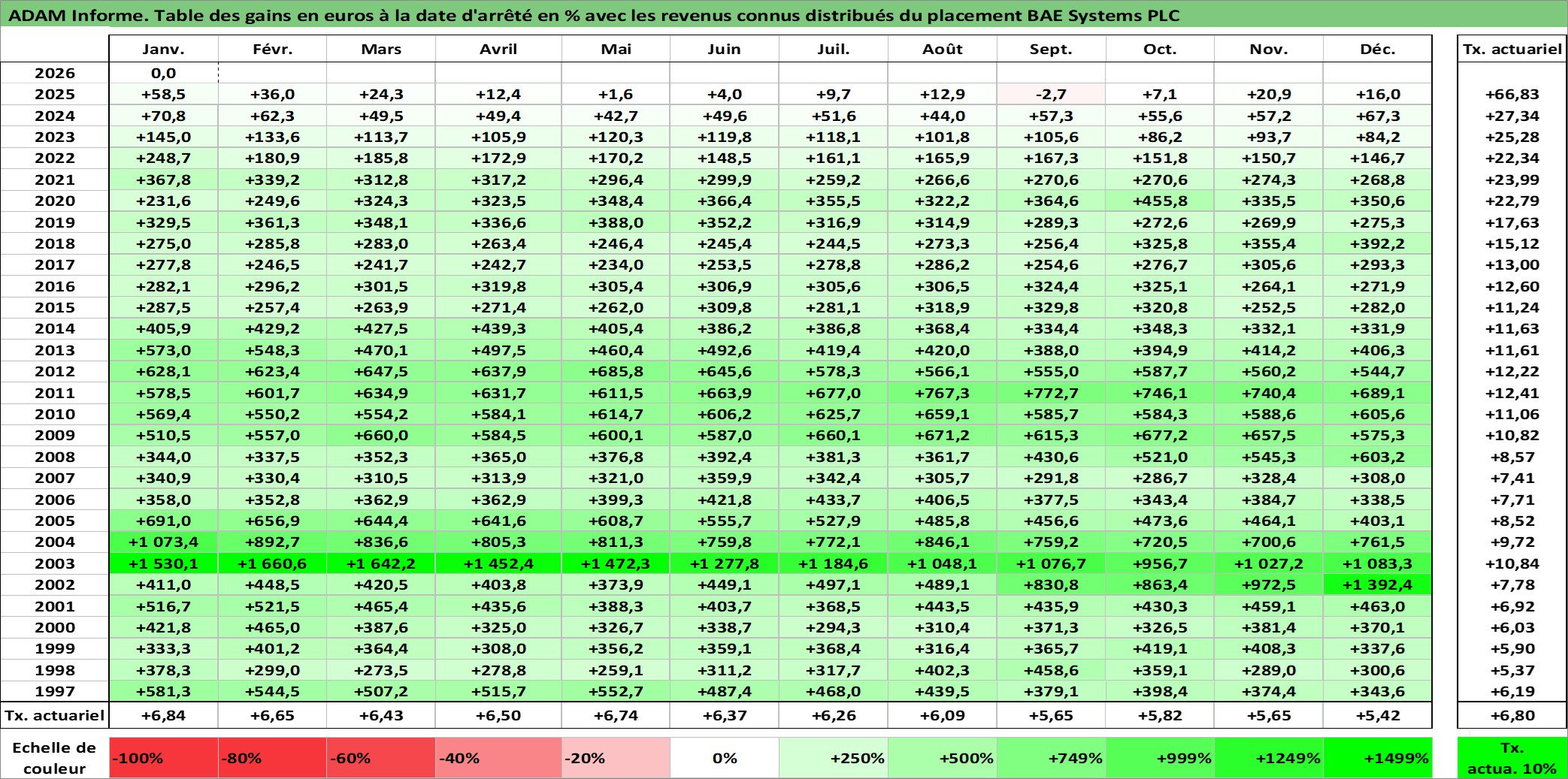
Task: Select cell +70,8 in 2024 row
Action: 164,116
